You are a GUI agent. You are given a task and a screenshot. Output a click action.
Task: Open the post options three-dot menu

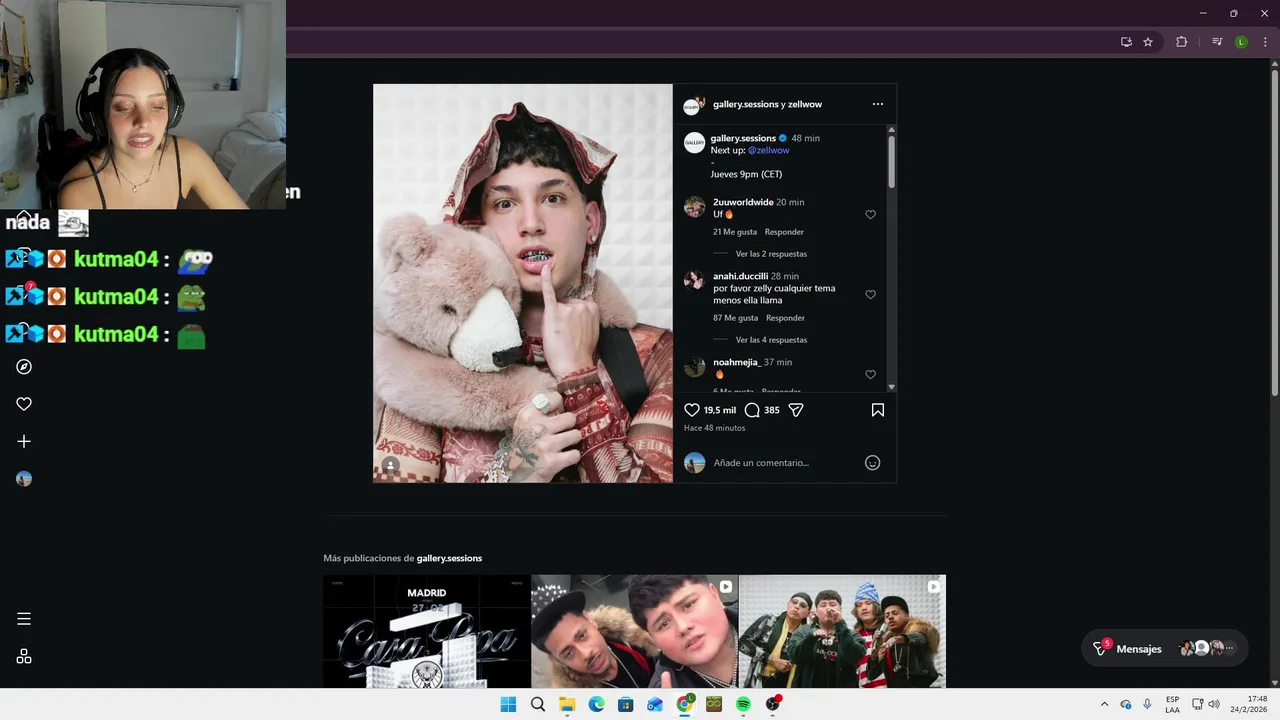tap(877, 104)
